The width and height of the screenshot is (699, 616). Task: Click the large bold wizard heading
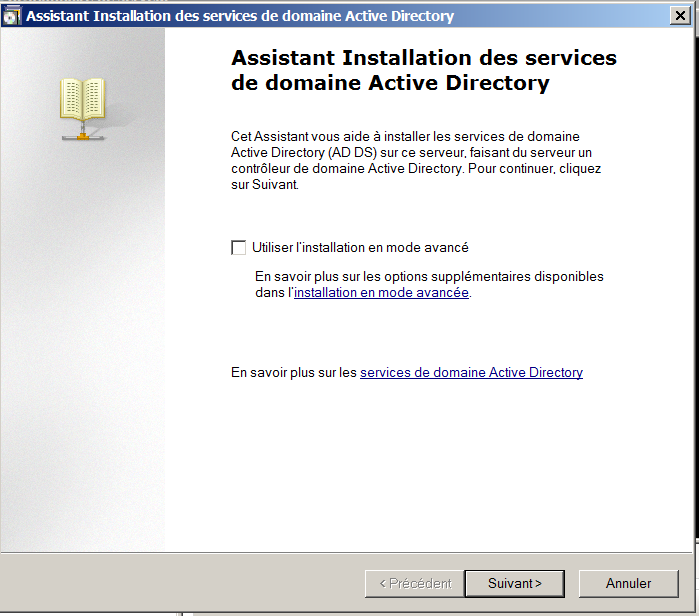424,70
